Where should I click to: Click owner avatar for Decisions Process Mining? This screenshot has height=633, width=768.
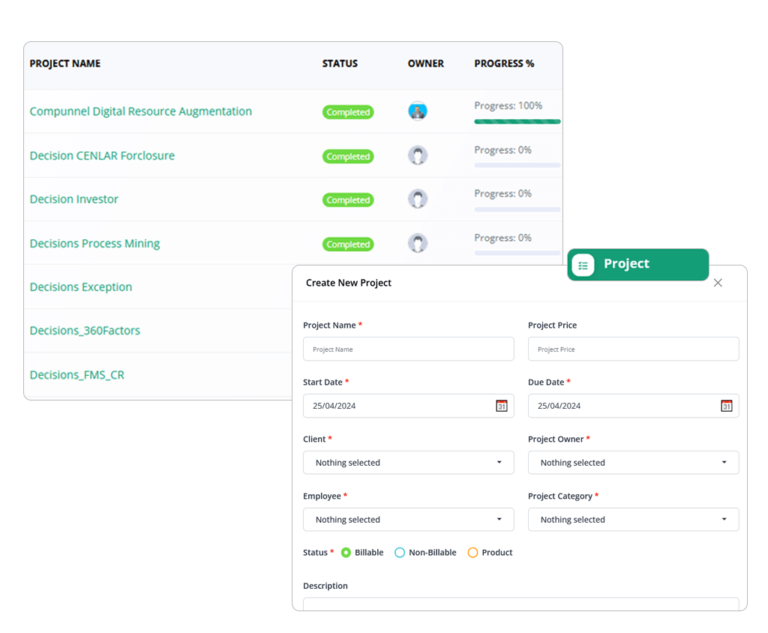point(417,243)
